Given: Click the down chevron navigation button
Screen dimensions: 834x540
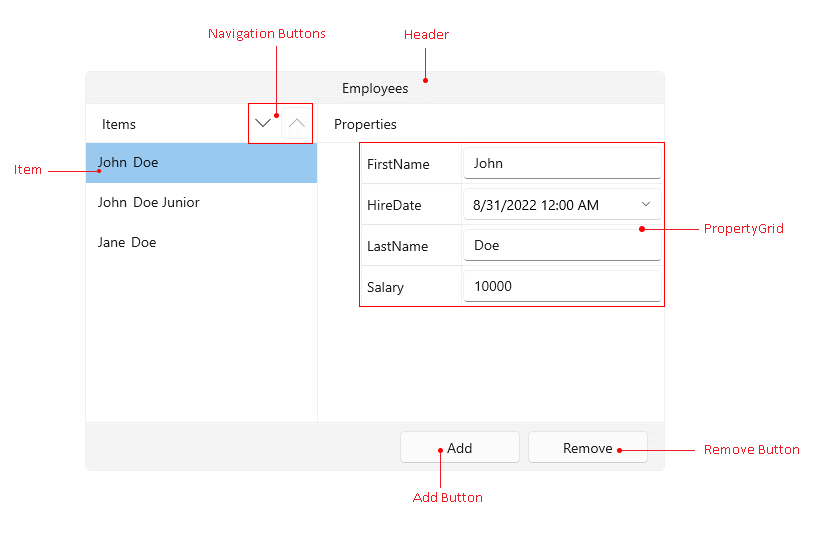Looking at the screenshot, I should point(263,124).
